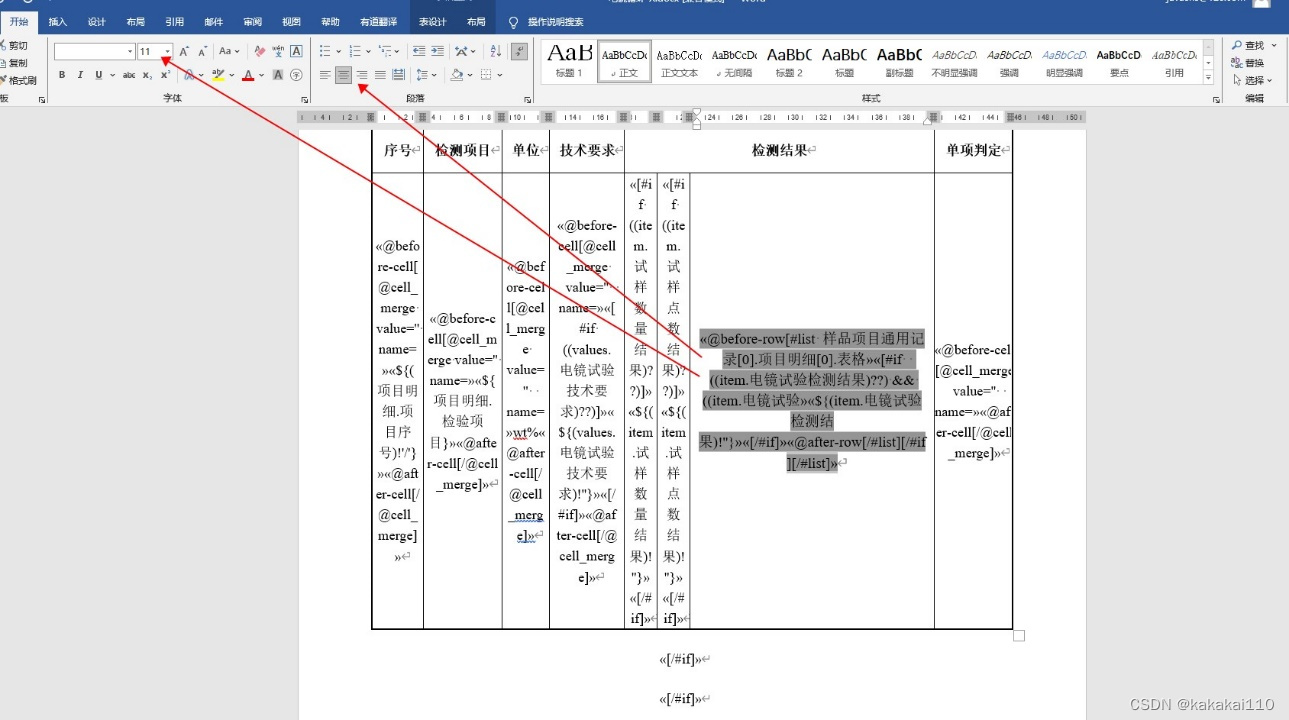Viewport: 1289px width, 720px height.
Task: Open the Select menu
Action: 1254,80
